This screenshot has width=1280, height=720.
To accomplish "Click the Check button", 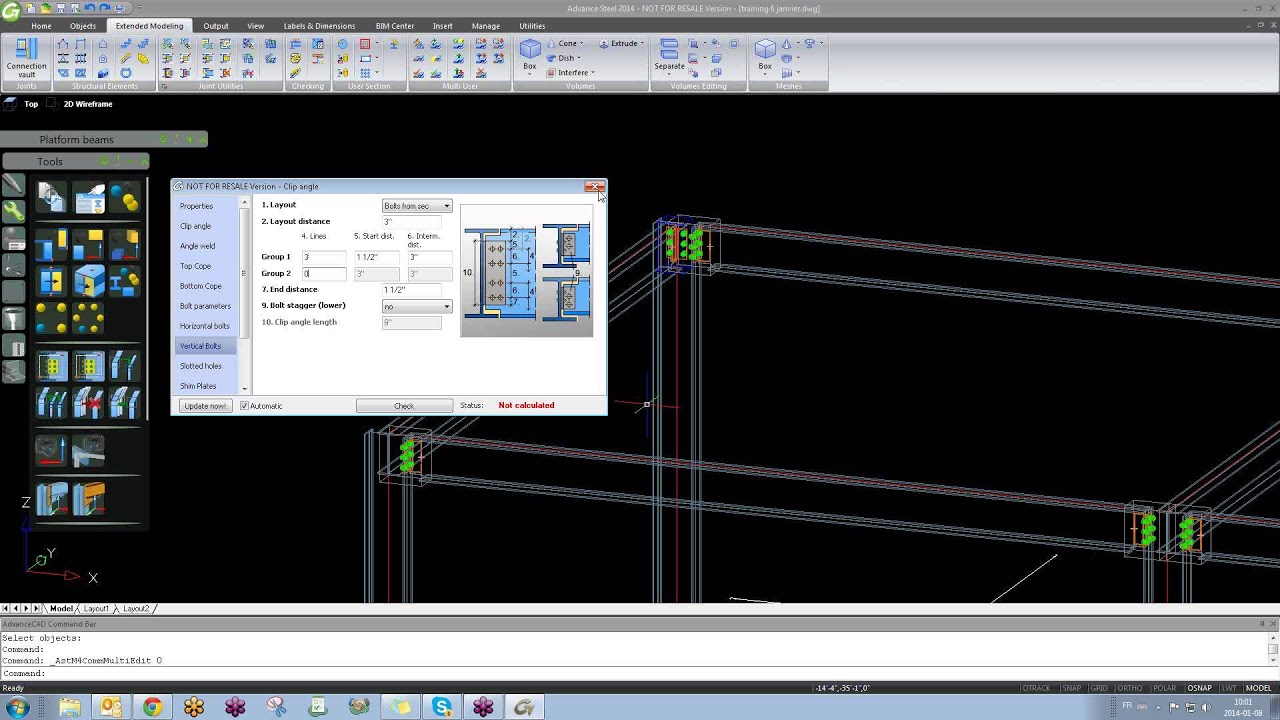I will 404,406.
